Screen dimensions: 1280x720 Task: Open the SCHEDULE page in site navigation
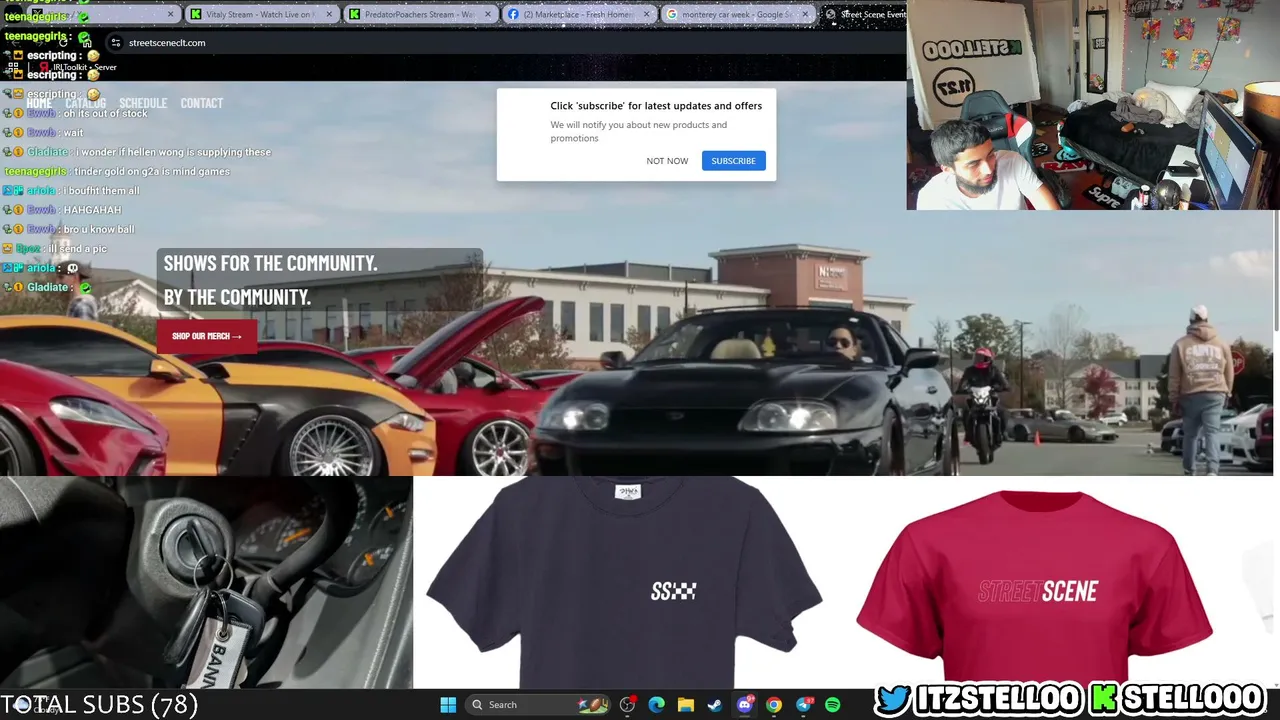coord(143,103)
